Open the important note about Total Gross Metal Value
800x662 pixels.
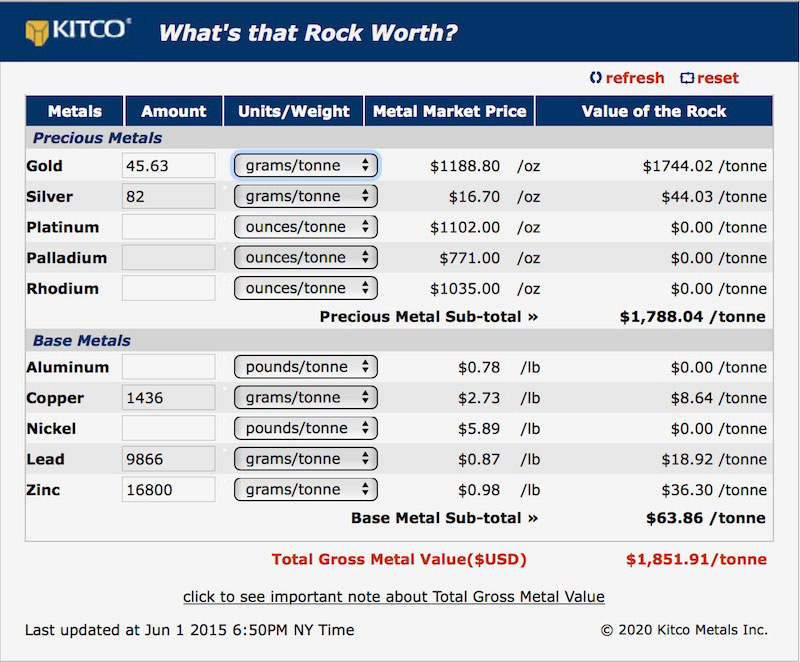click(394, 597)
